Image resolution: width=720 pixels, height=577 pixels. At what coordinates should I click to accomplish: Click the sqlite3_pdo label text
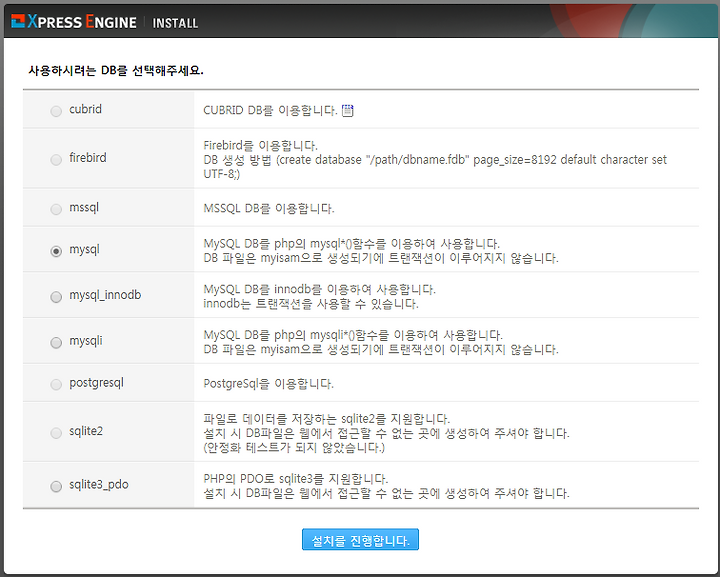(x=99, y=485)
